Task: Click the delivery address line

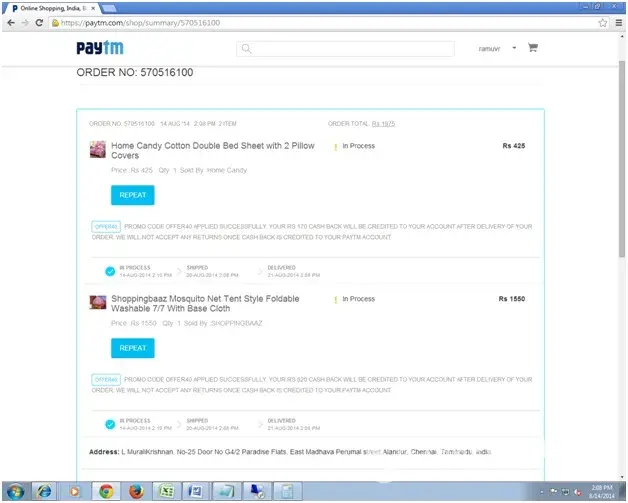Action: [290, 452]
